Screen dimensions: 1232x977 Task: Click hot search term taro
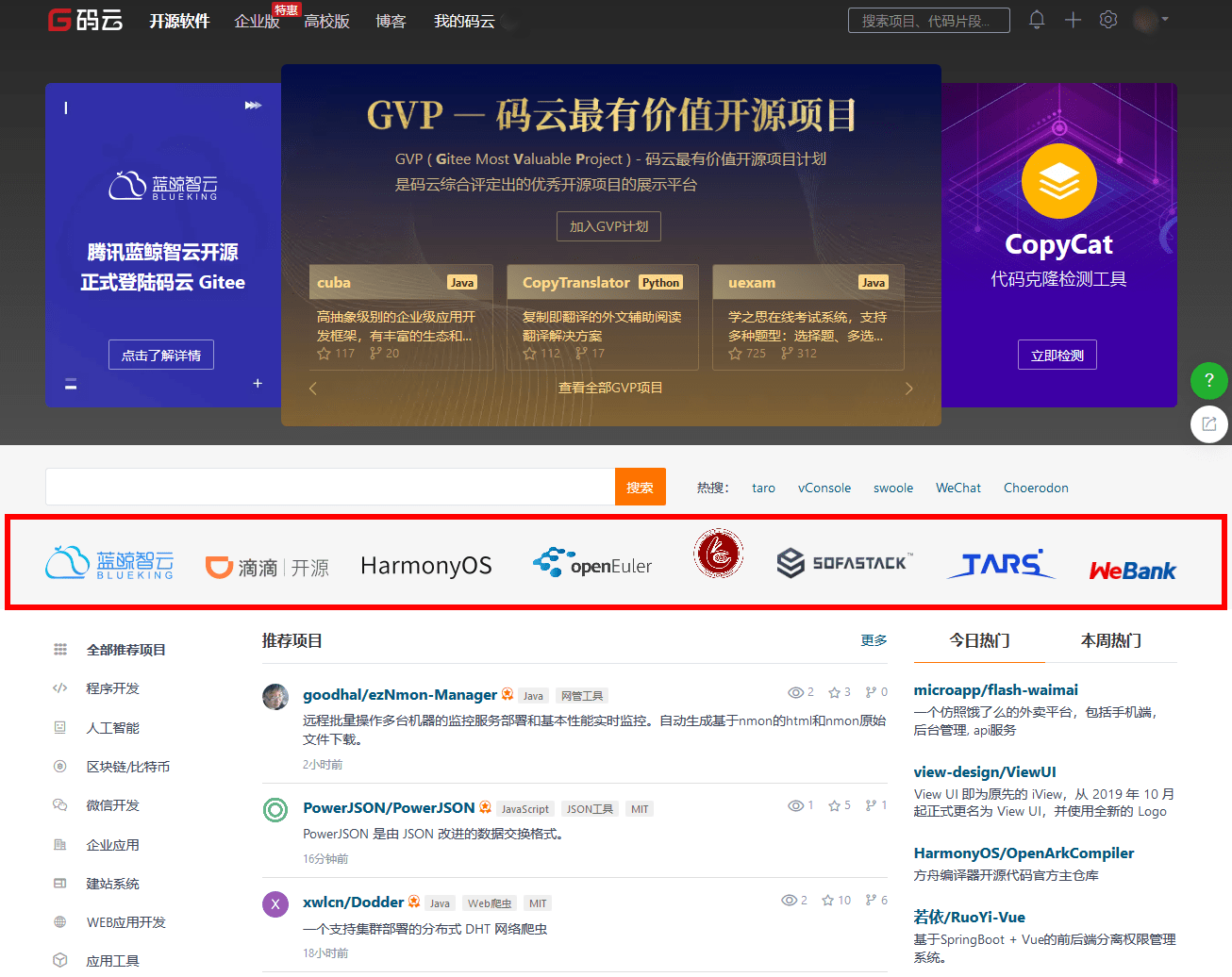click(x=763, y=488)
